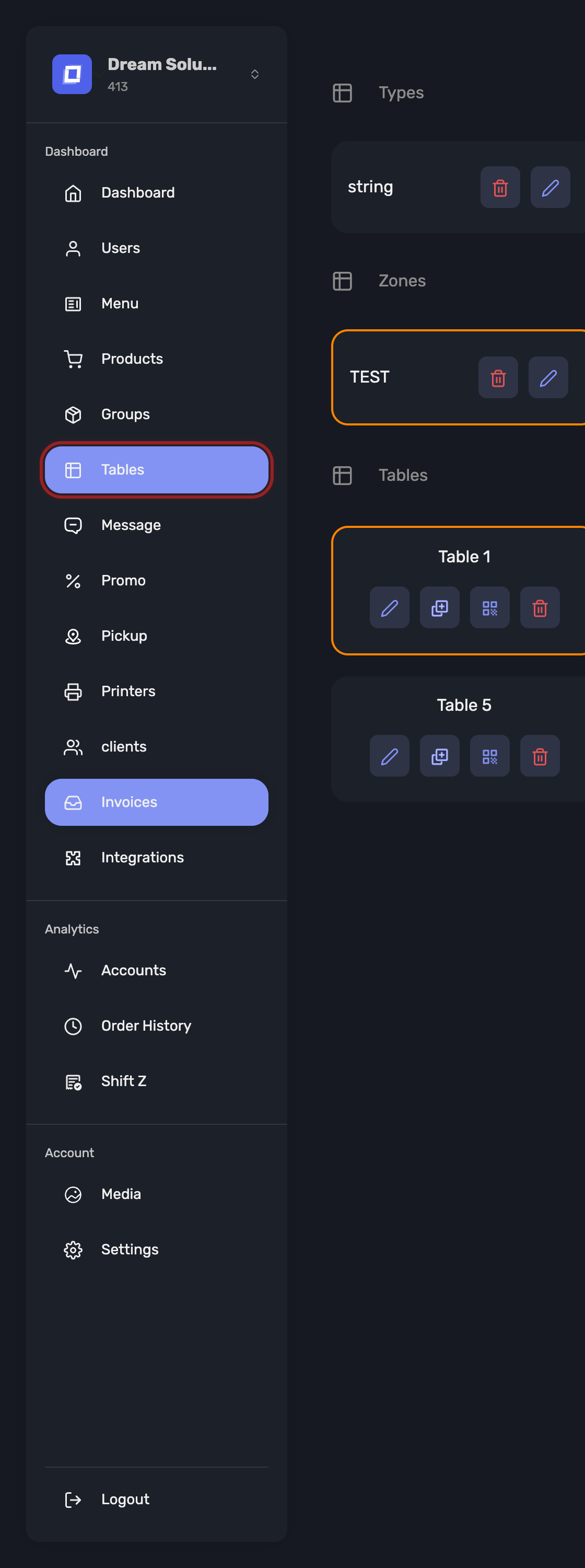The height and width of the screenshot is (1568, 585).
Task: Open Groups in sidebar
Action: [x=156, y=414]
